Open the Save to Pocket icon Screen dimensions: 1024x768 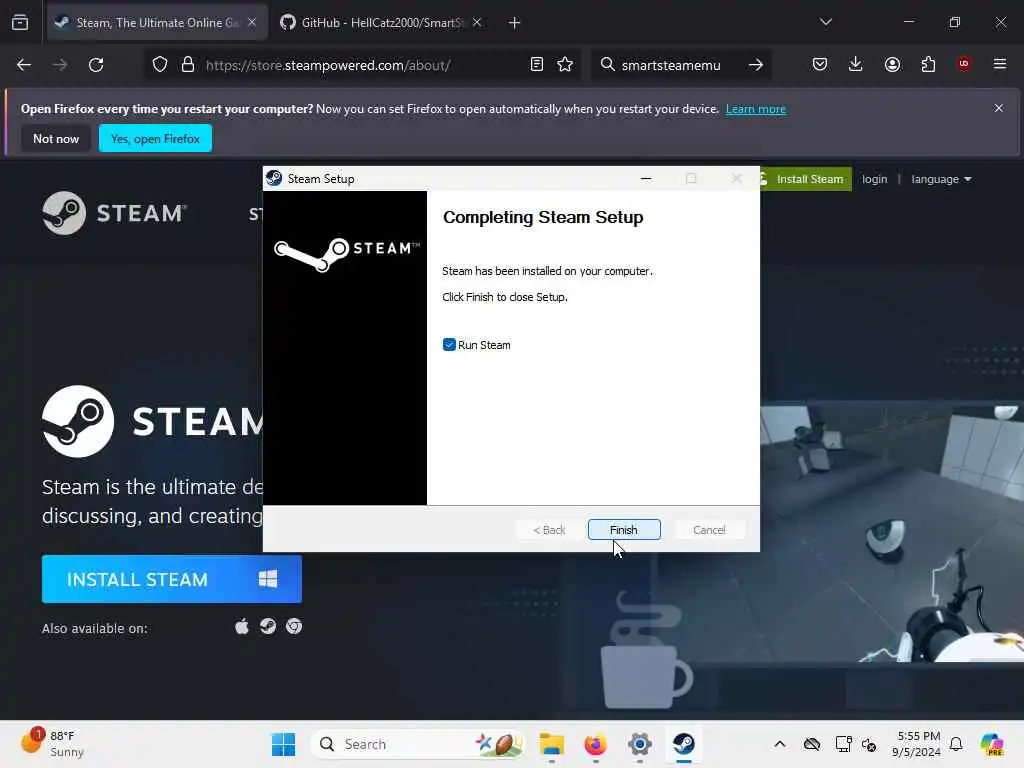(820, 64)
